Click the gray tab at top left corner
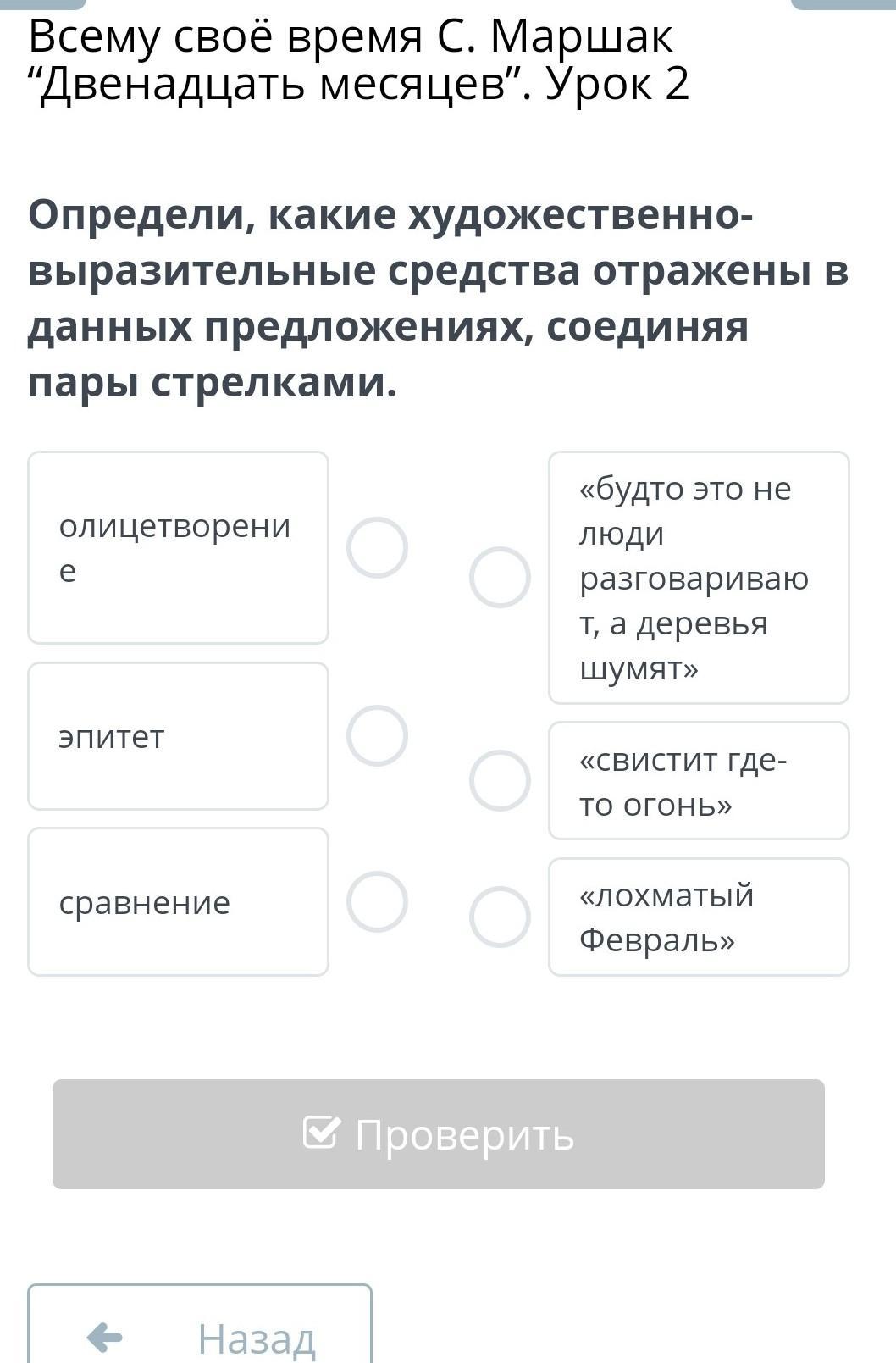 42,4
